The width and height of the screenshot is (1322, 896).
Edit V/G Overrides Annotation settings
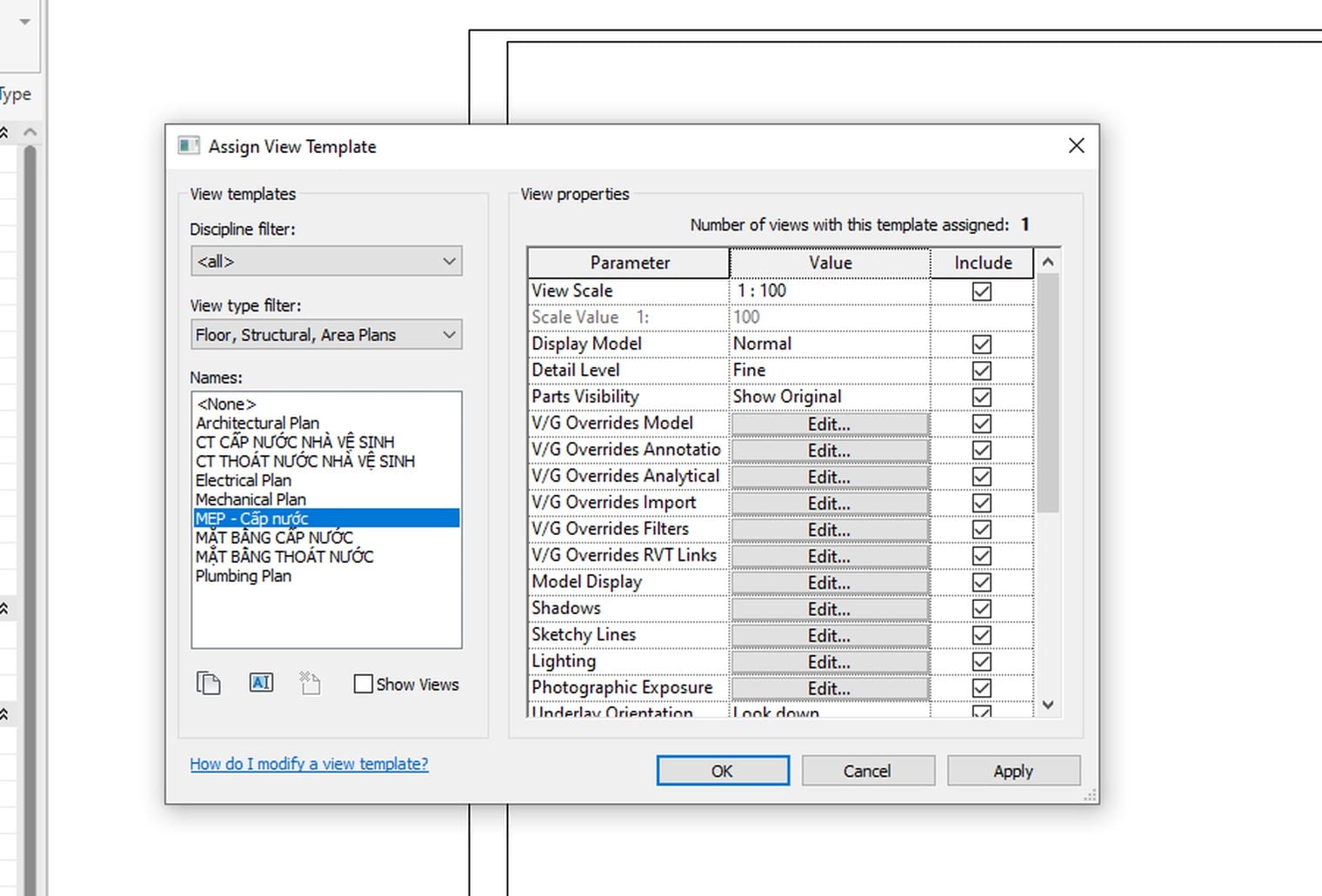(x=830, y=451)
